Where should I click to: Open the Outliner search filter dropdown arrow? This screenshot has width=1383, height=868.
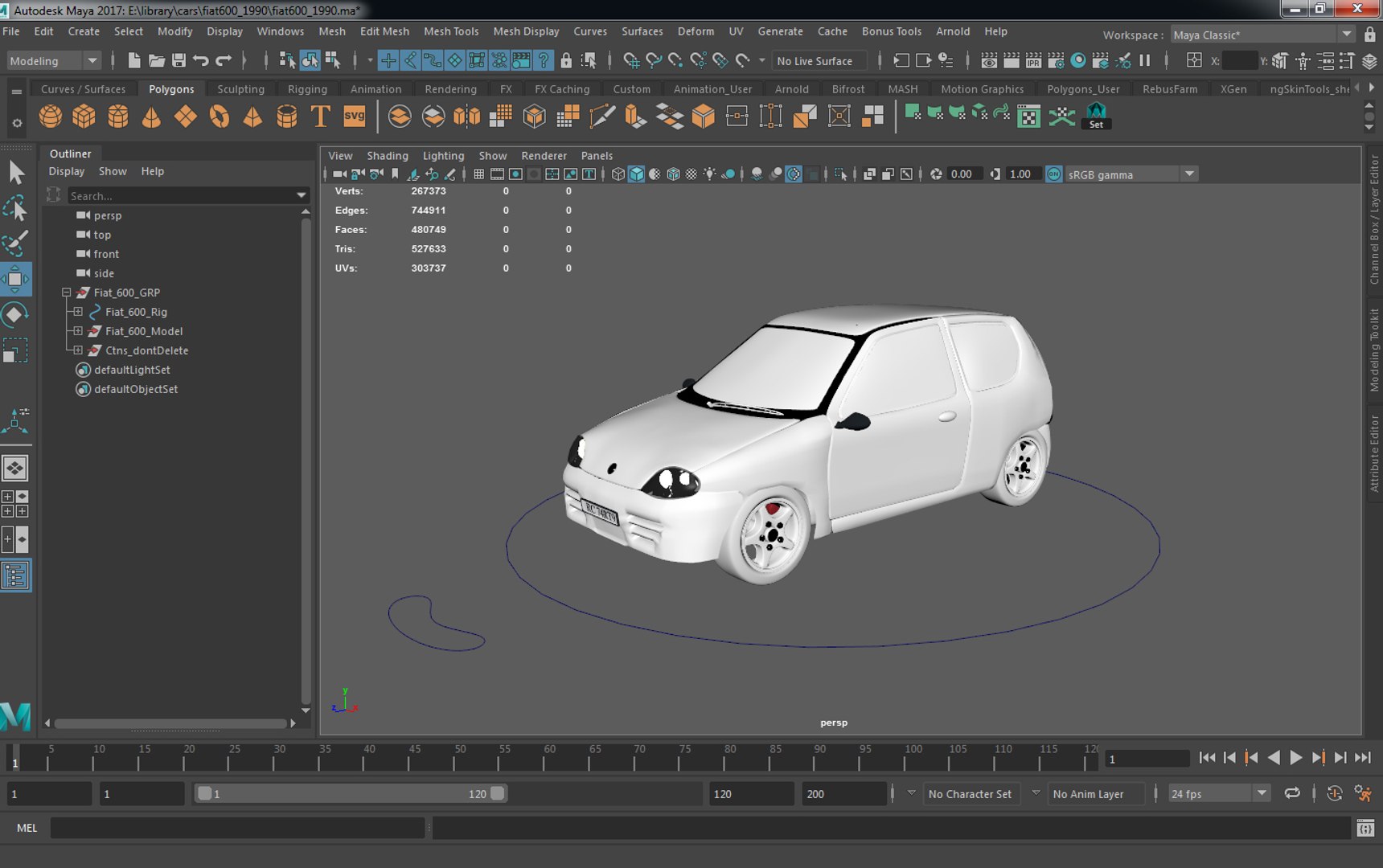tap(302, 195)
